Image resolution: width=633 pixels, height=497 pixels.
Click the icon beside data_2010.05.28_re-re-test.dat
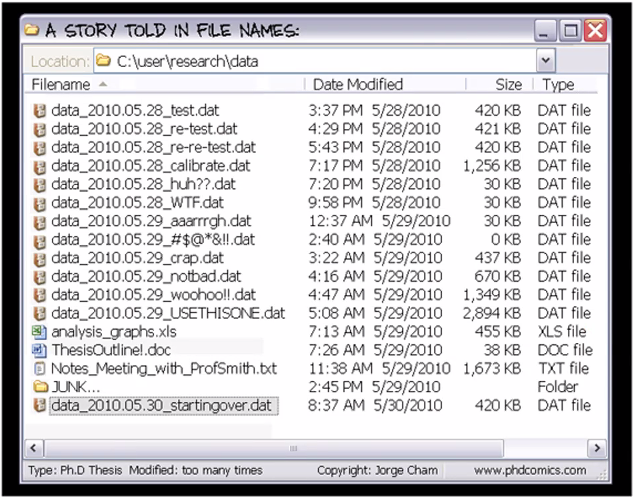[x=39, y=148]
